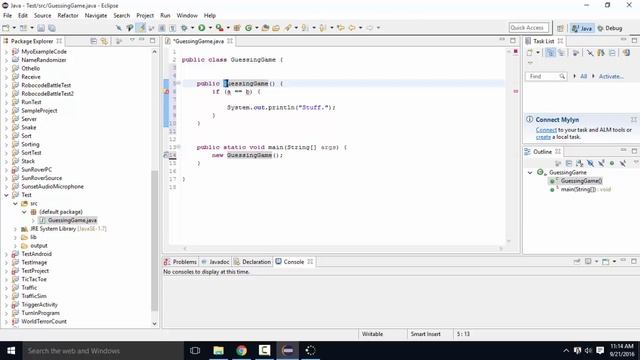Viewport: 640px width, 360px height.
Task: Expand the Snake project node
Action: 7,128
